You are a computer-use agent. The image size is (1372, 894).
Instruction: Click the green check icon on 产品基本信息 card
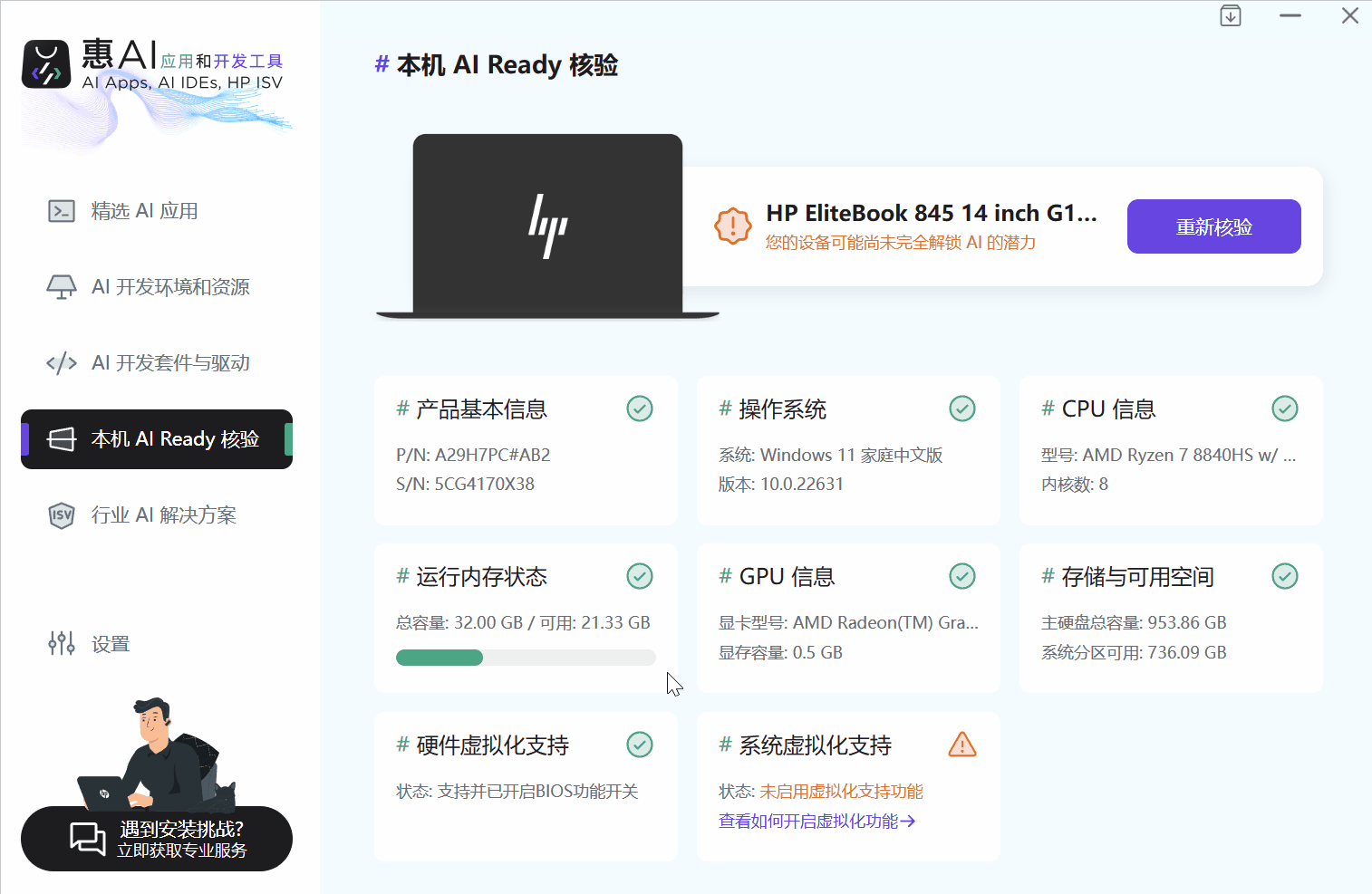(x=640, y=409)
